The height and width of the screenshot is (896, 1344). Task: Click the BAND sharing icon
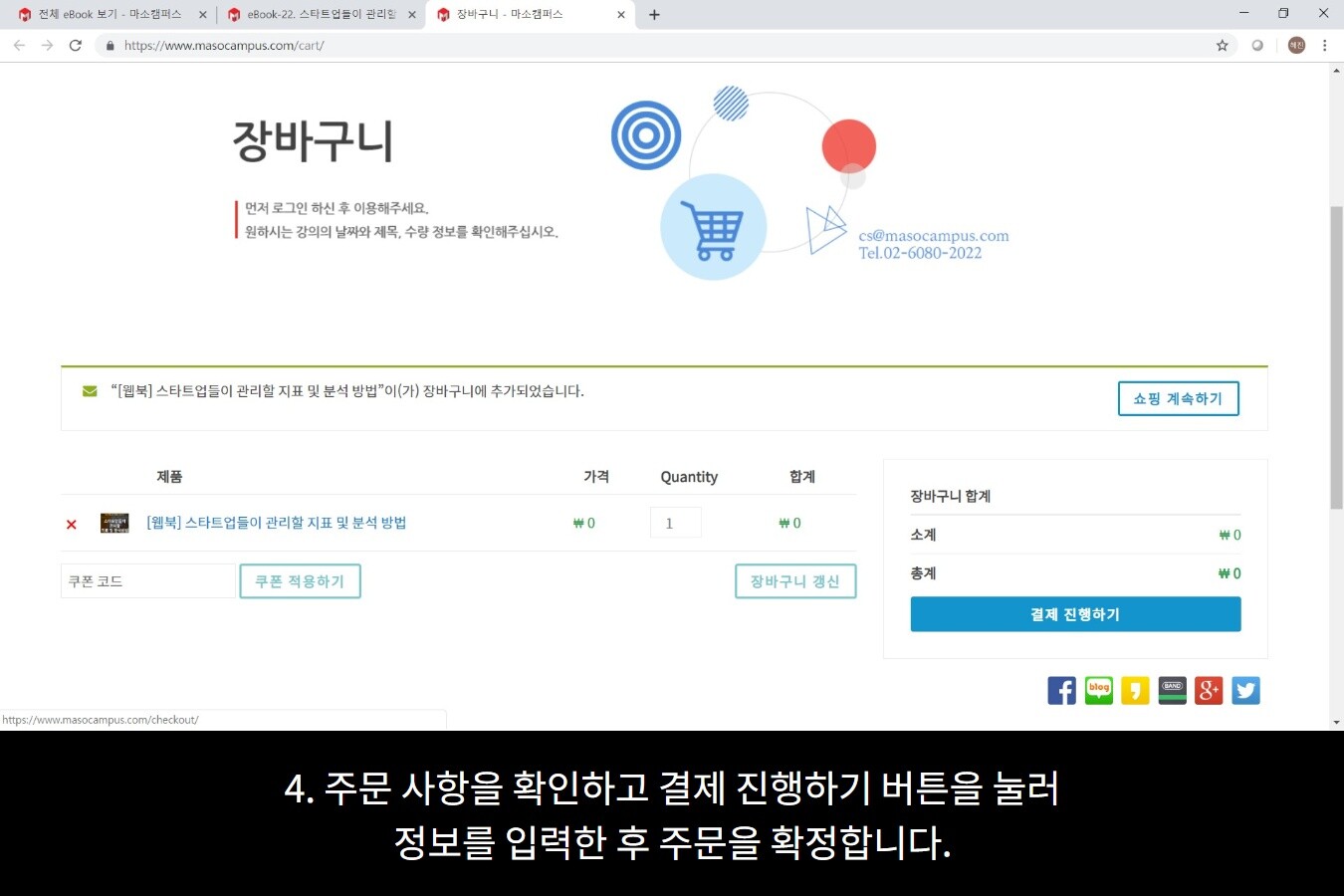1172,690
